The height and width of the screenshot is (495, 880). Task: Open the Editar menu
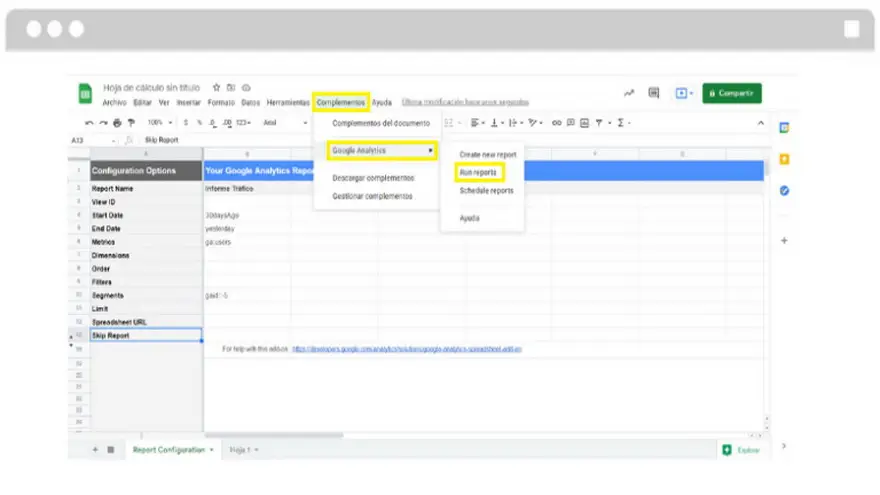click(142, 102)
